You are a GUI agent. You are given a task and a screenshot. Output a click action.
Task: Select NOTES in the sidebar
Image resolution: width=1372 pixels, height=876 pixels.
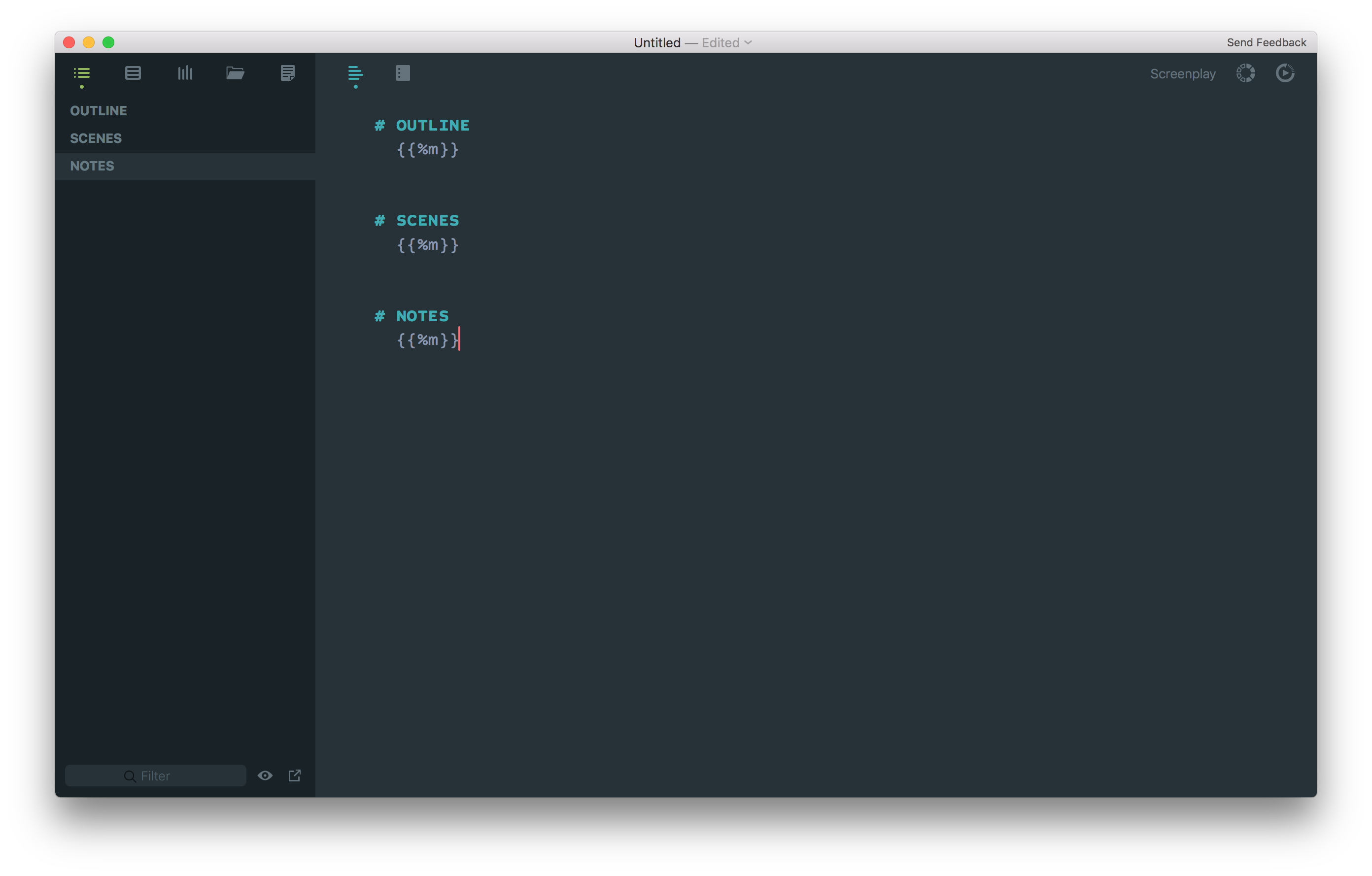point(92,166)
